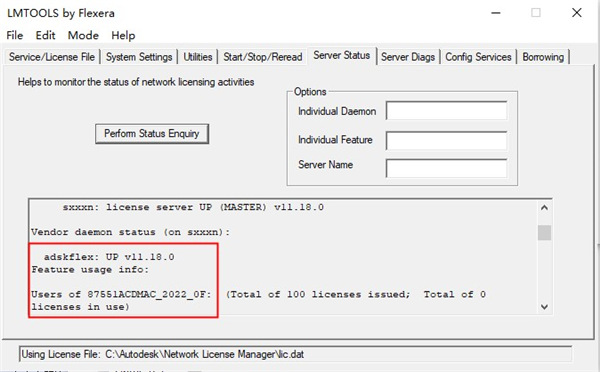Switch to Config Services tab

click(478, 57)
